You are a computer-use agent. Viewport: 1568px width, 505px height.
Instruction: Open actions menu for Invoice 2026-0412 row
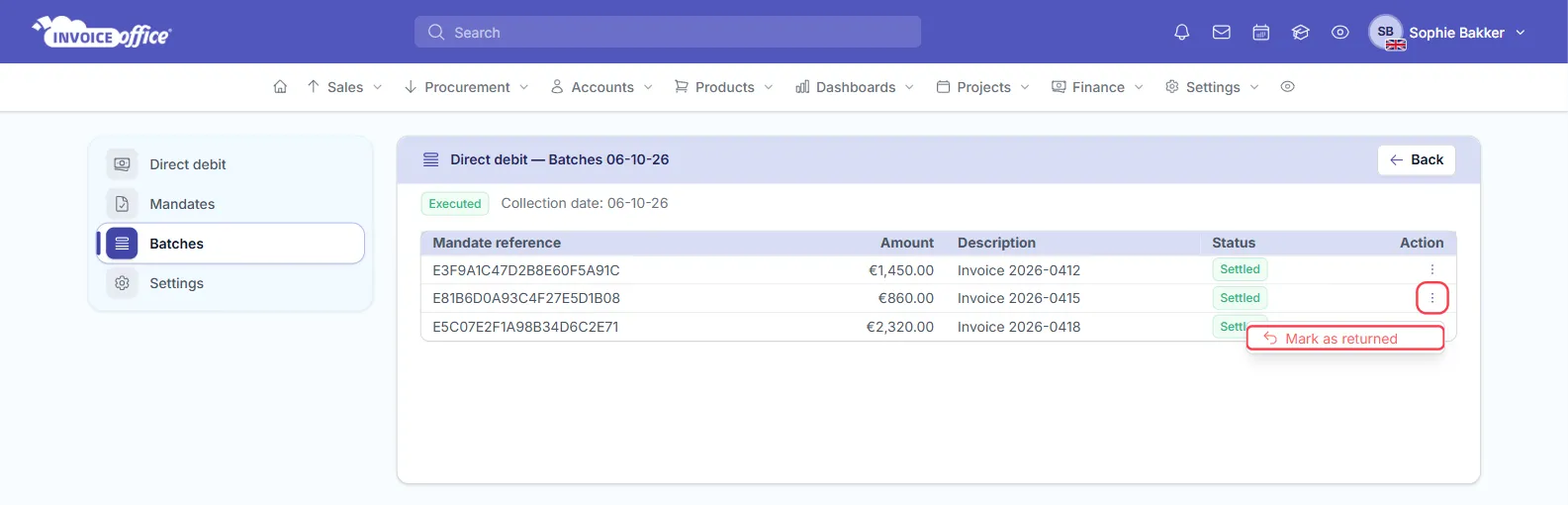1431,269
